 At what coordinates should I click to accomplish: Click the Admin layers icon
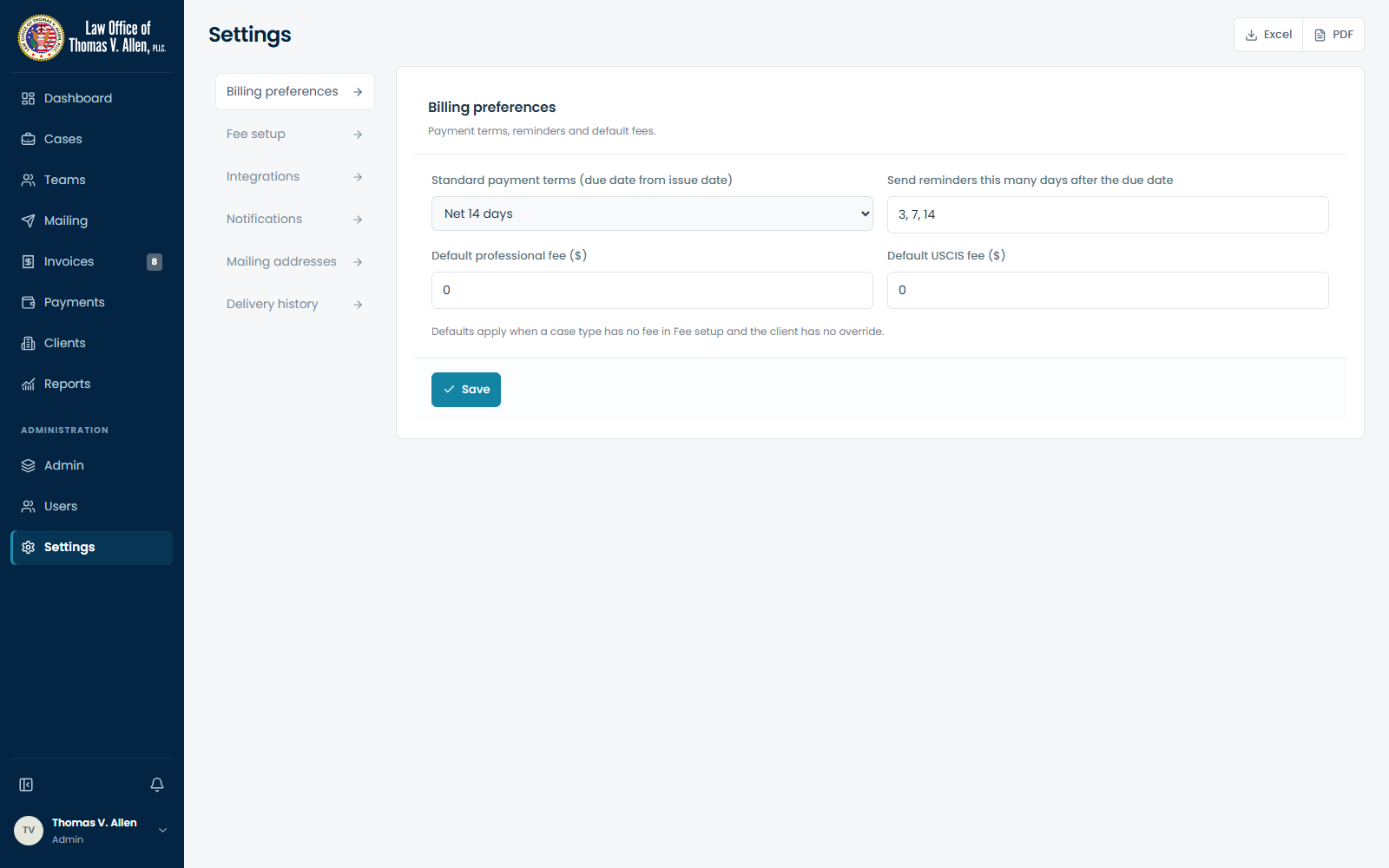(x=28, y=465)
